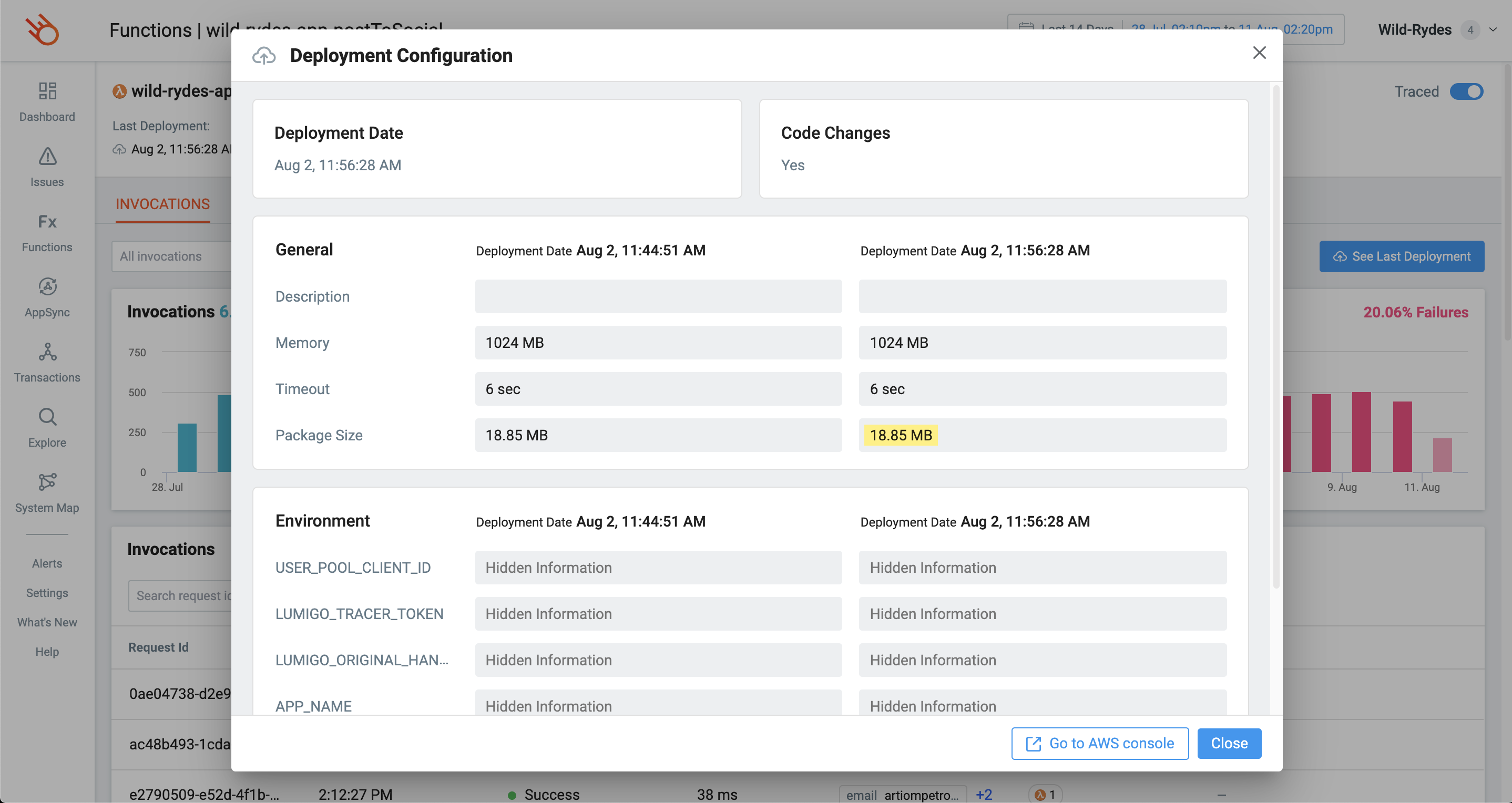Go to the Functions Fx icon

(x=47, y=222)
